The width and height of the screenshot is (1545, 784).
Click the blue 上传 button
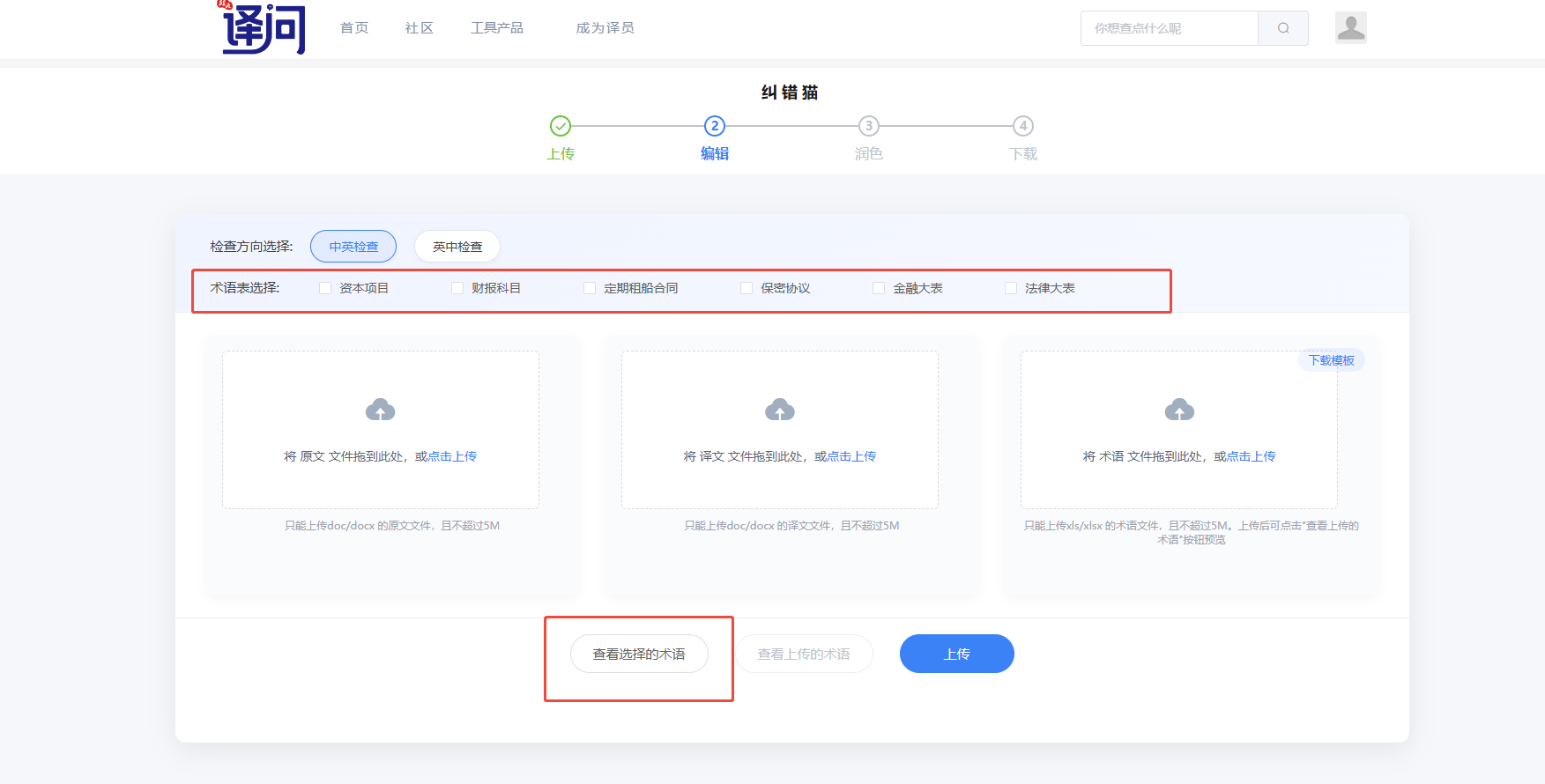pyautogui.click(x=957, y=654)
